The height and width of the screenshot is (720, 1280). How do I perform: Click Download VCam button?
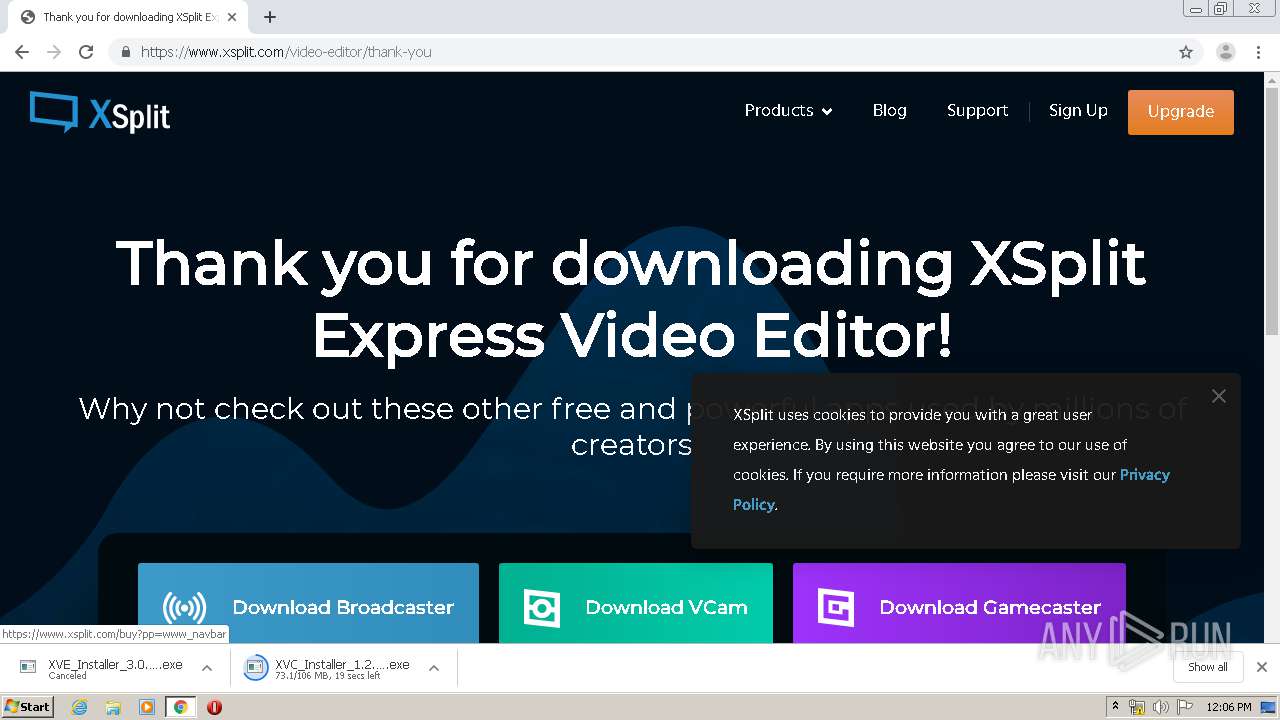[x=636, y=604]
